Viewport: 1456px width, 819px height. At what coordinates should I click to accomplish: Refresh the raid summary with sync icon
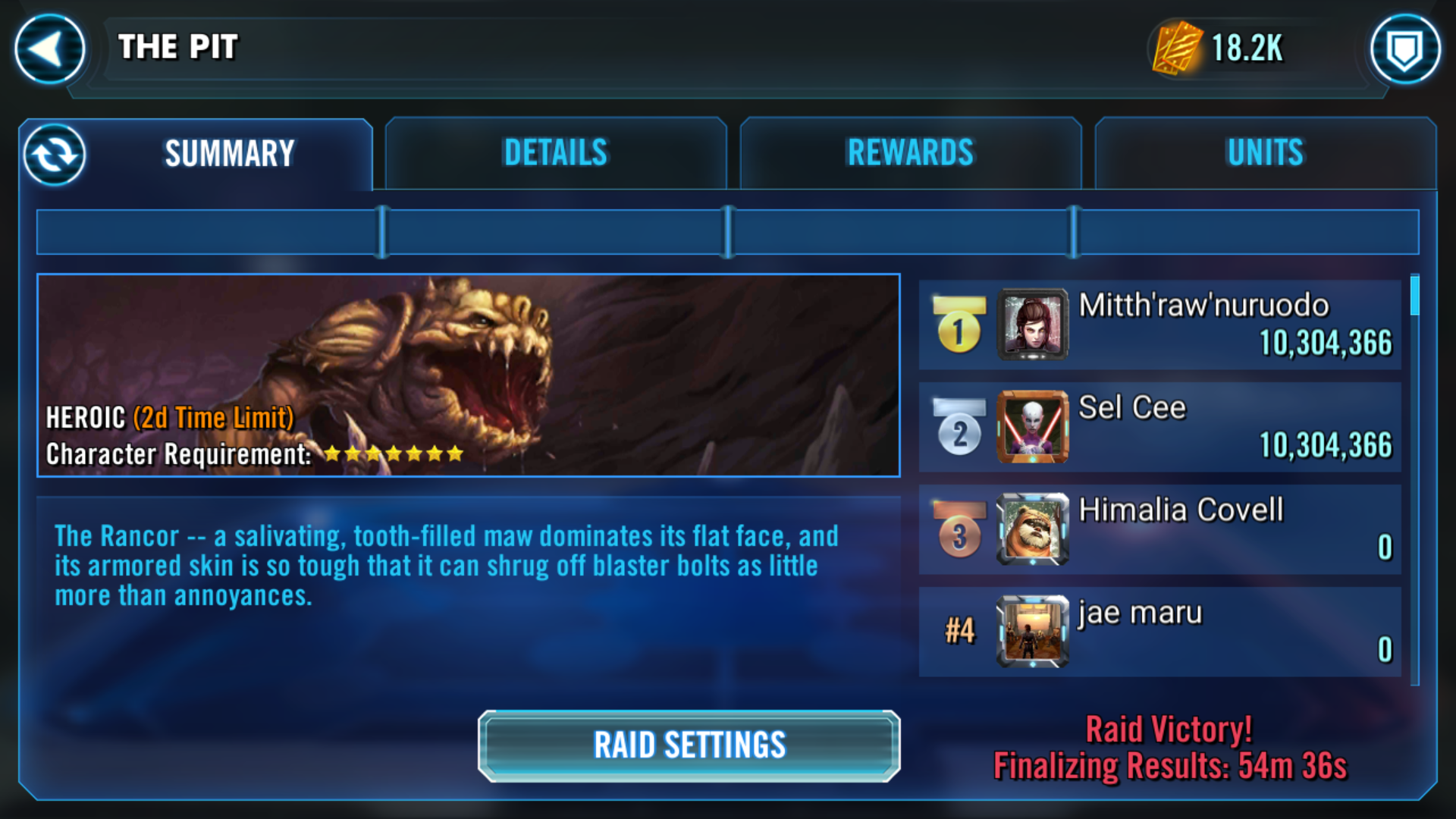[55, 155]
